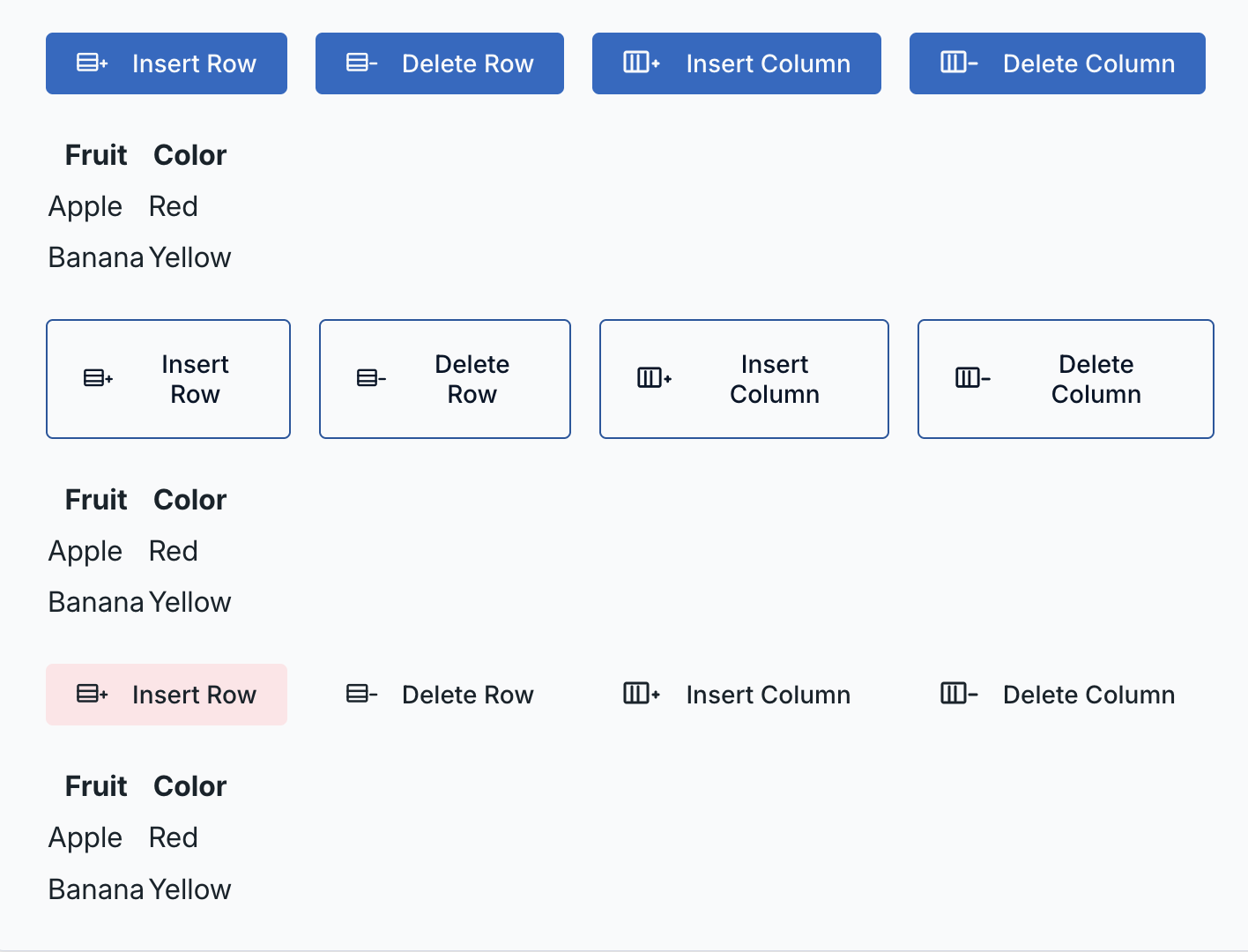Click the insert column icon in the solid blue button

(641, 63)
